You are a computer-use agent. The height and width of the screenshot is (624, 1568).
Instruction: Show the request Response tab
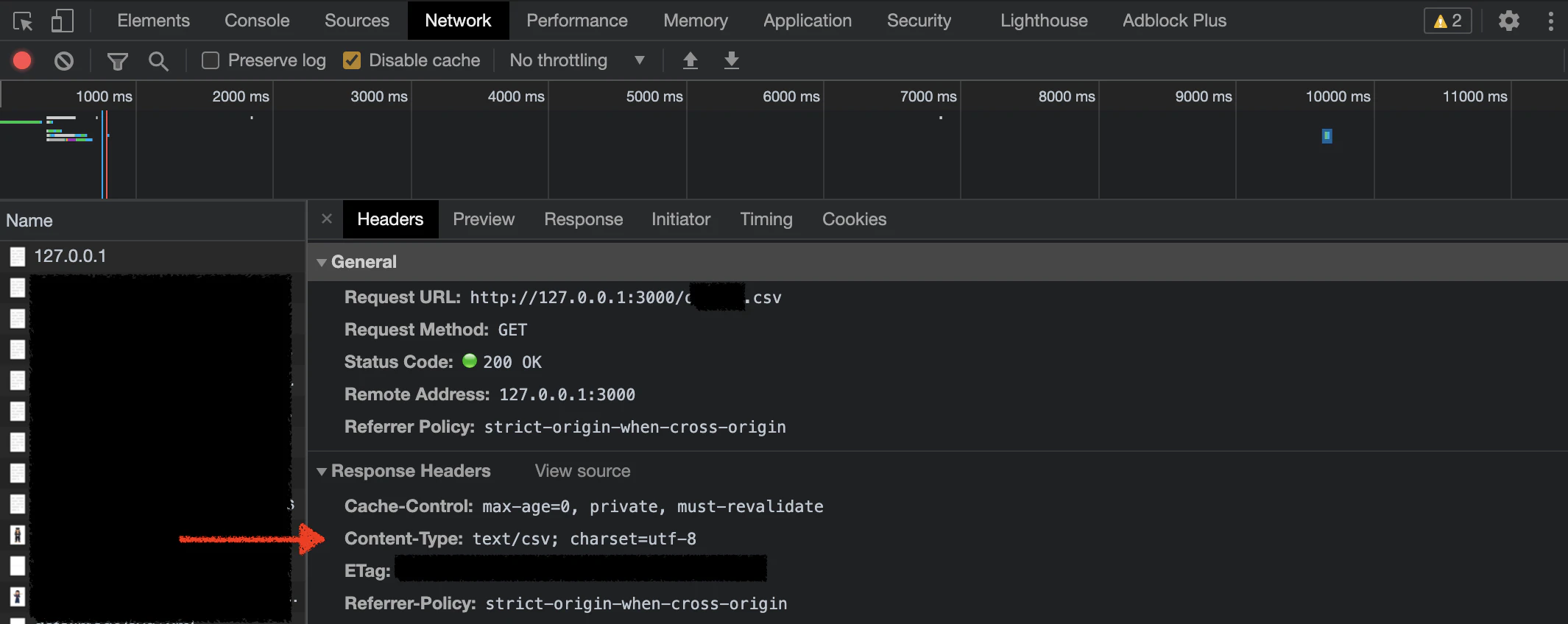584,219
